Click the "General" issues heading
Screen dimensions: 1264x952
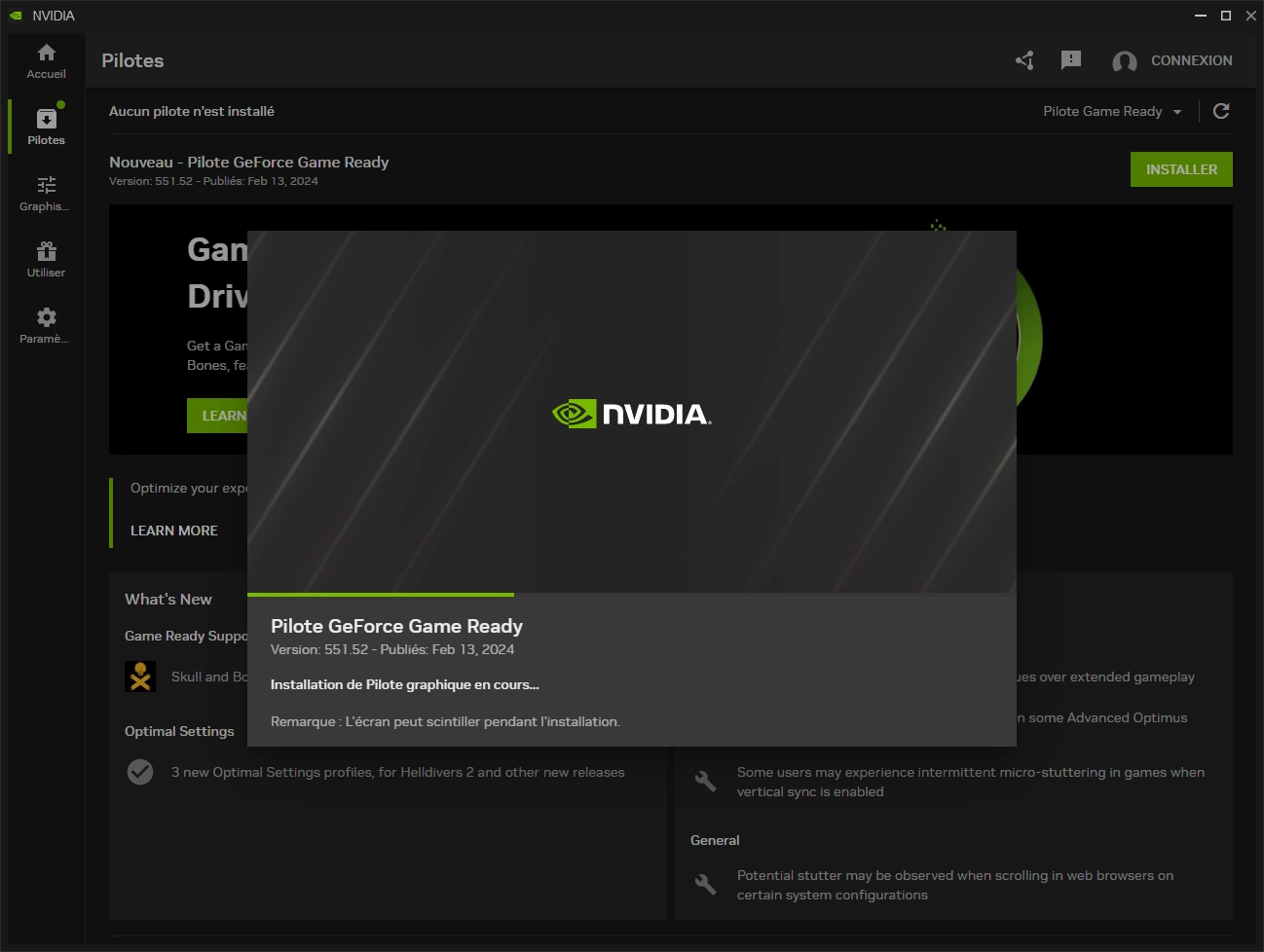[x=715, y=840]
